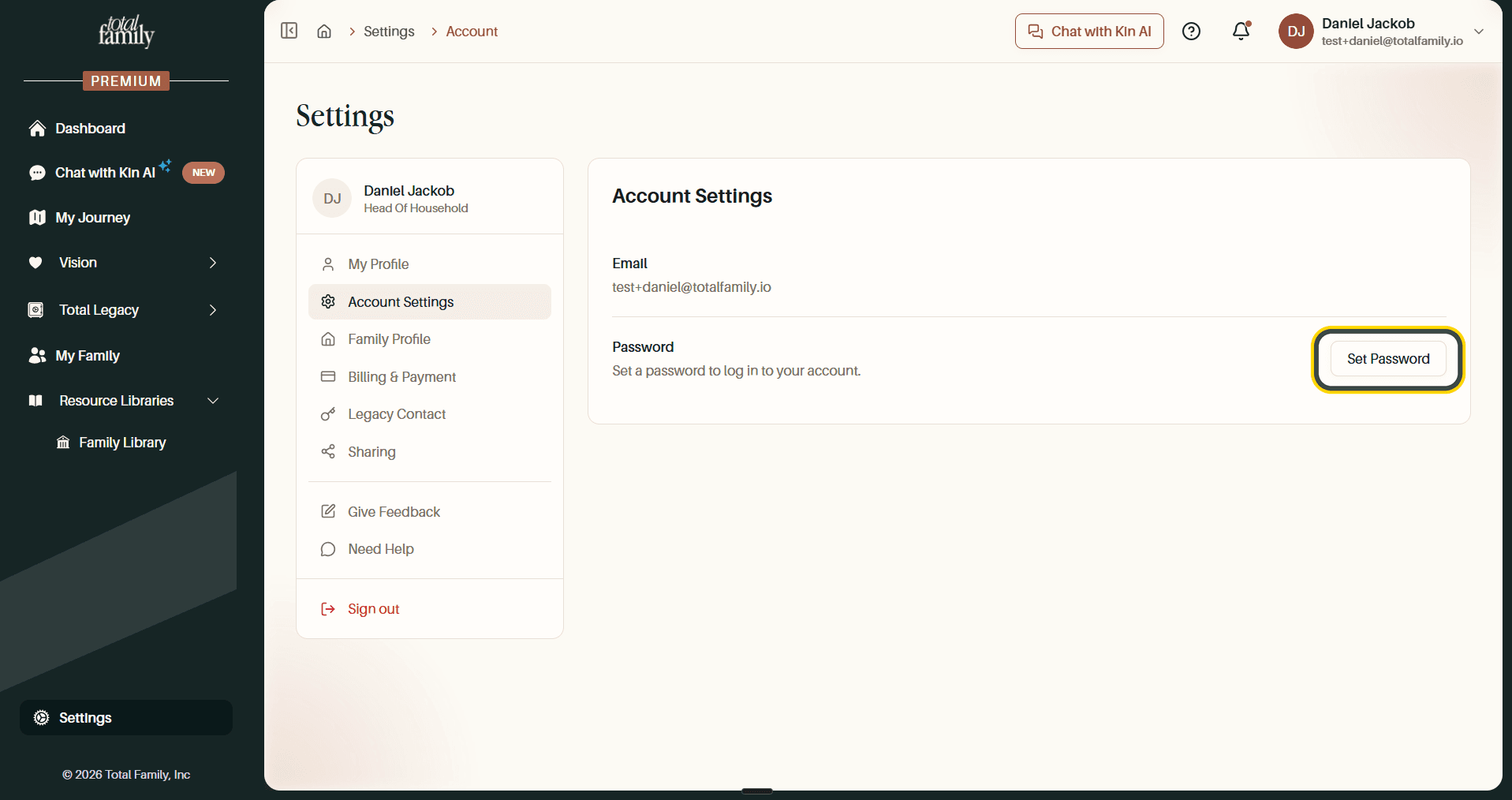Click the Family Profile house icon
The width and height of the screenshot is (1512, 800).
pyautogui.click(x=328, y=339)
